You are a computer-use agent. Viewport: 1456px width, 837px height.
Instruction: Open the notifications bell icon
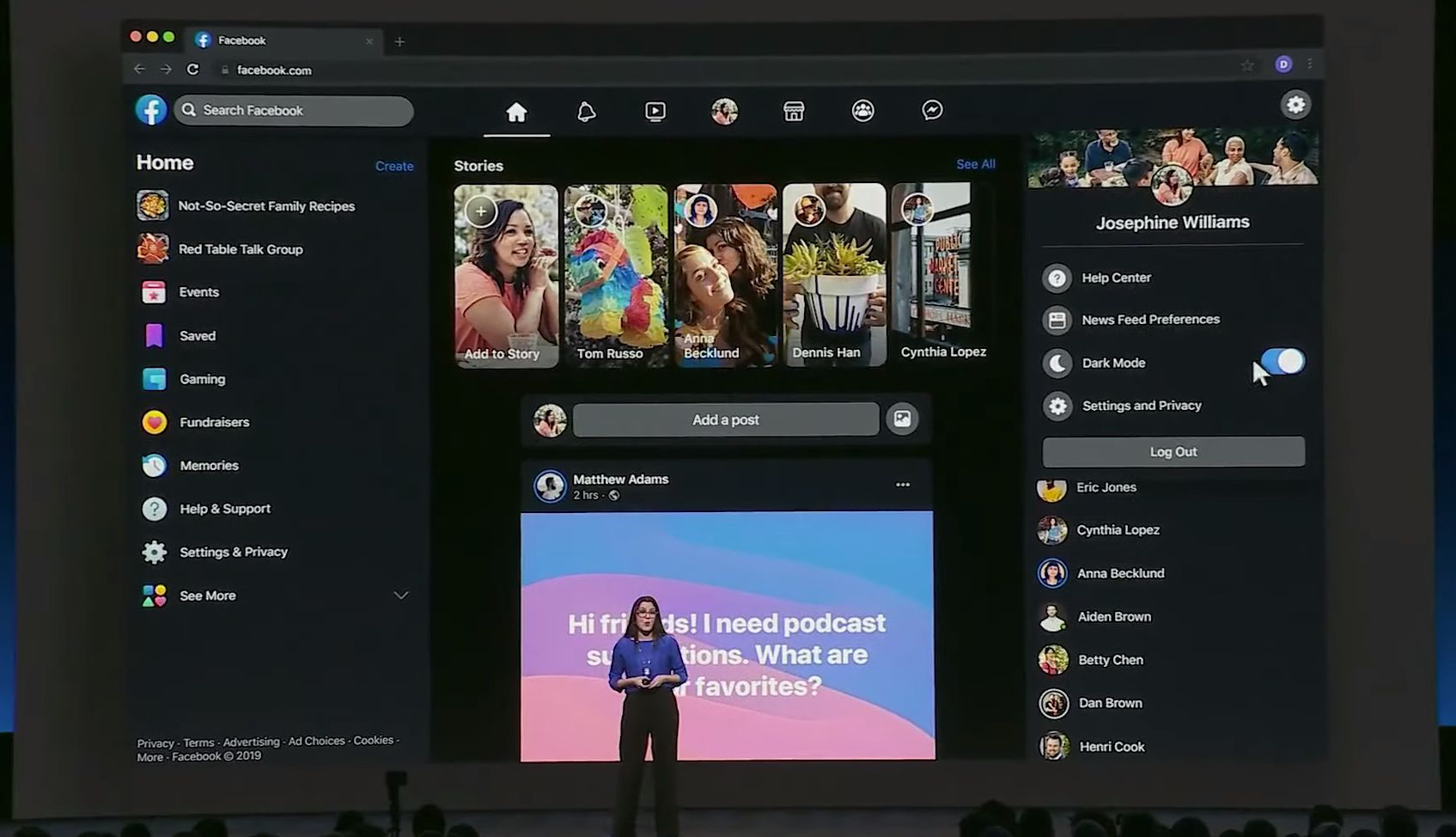[586, 112]
